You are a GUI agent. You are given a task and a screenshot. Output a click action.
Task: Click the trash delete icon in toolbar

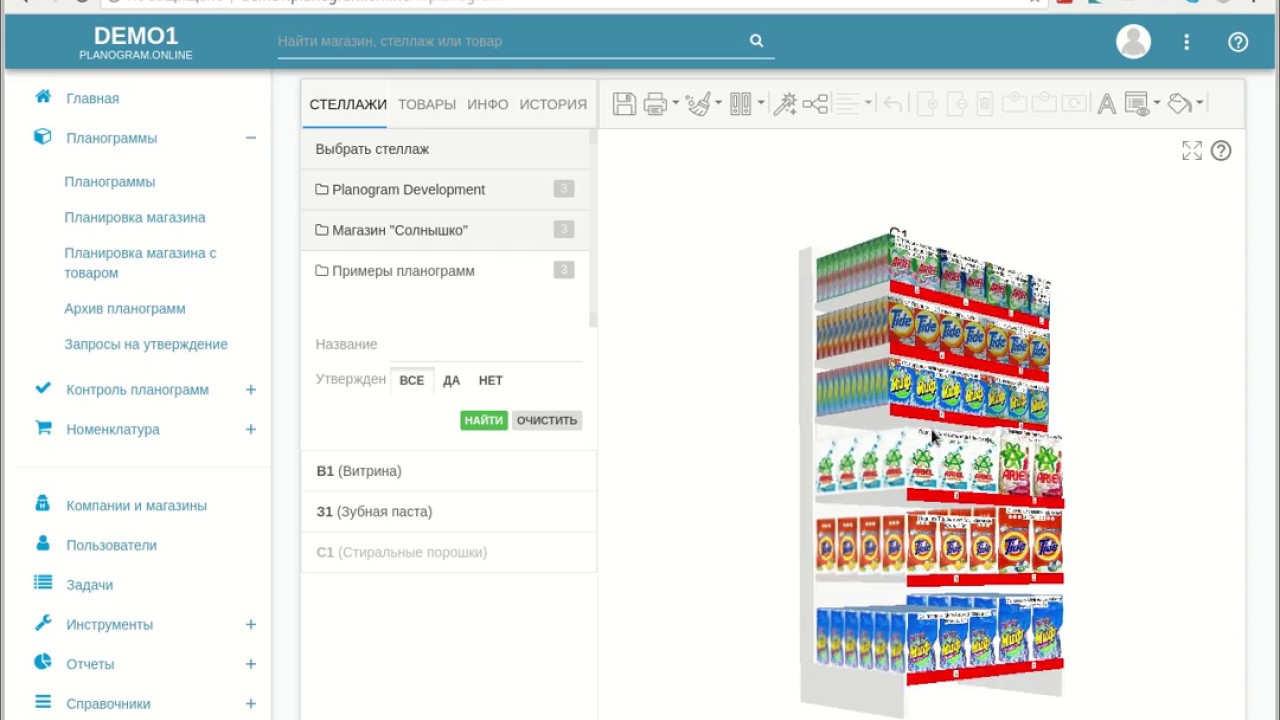[x=984, y=104]
